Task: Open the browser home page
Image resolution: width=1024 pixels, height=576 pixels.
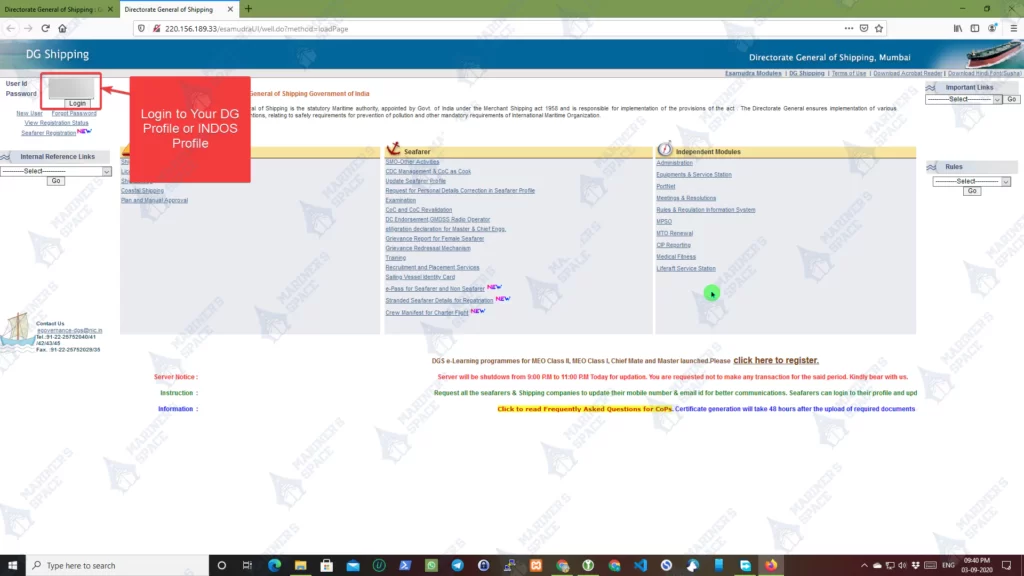Action: 63,29
